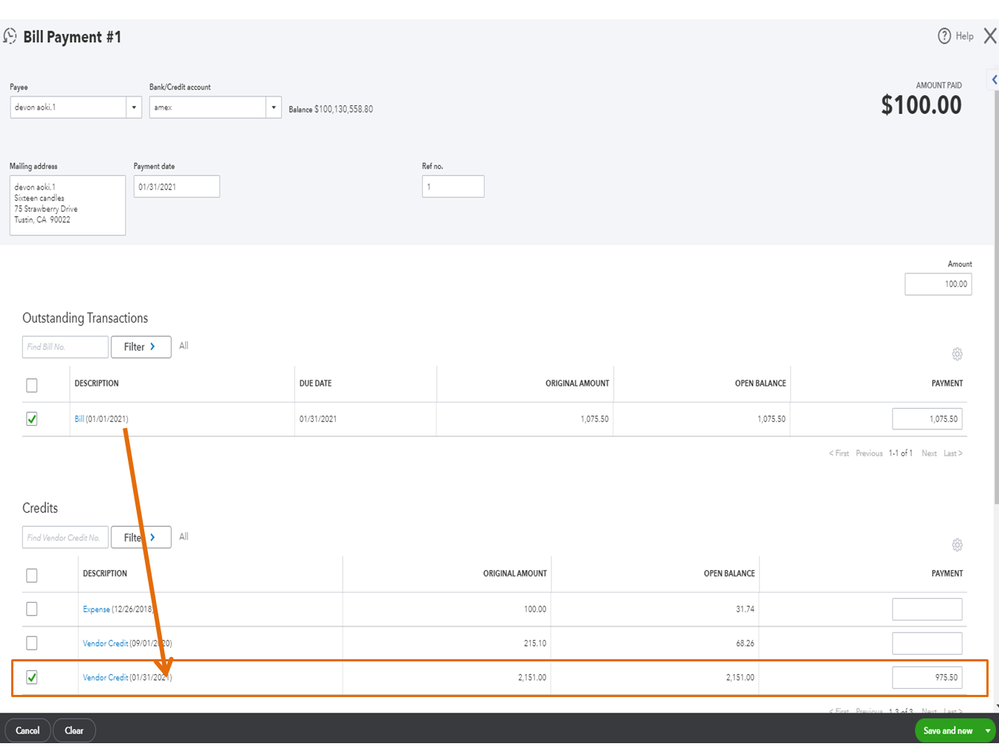Click the Expense credit payment field
Screen dimensions: 999x749
[927, 609]
